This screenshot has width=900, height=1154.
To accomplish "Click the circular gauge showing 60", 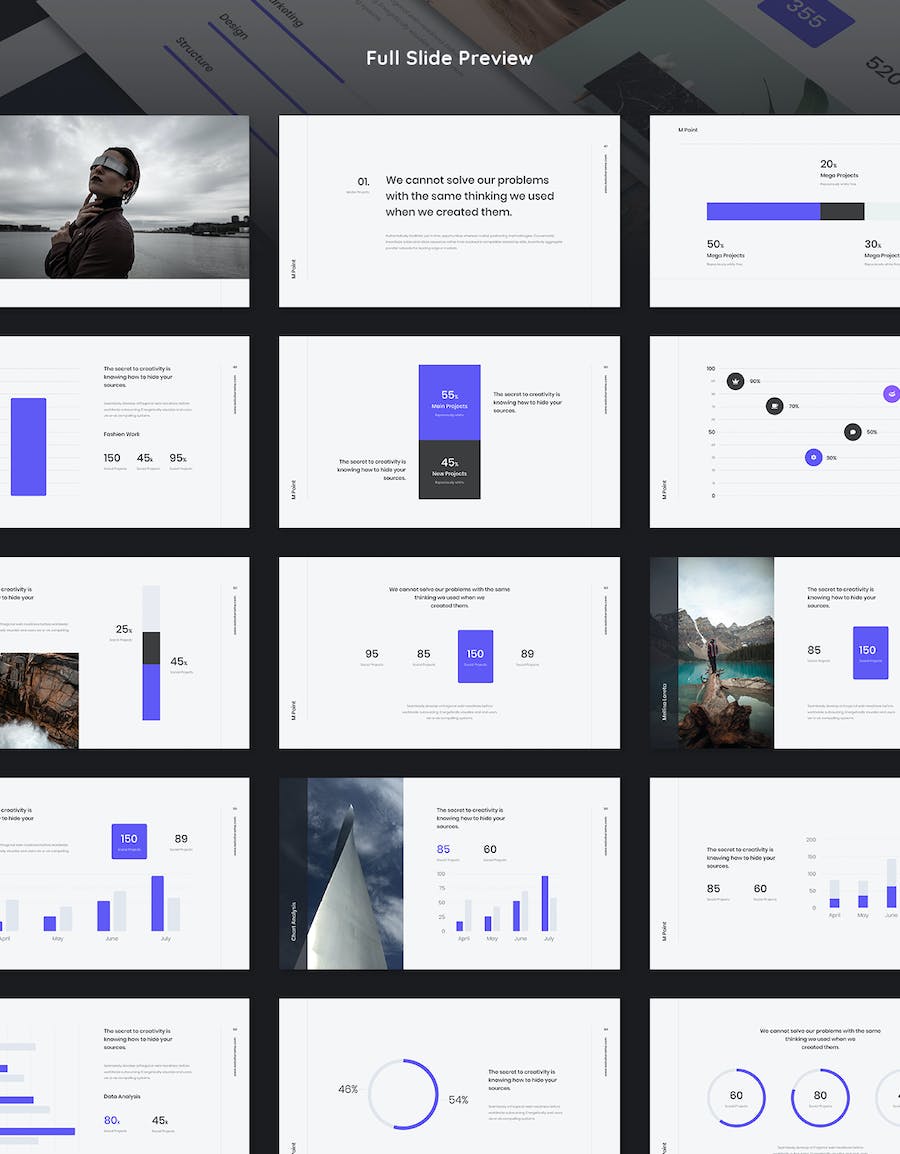I will point(736,1097).
